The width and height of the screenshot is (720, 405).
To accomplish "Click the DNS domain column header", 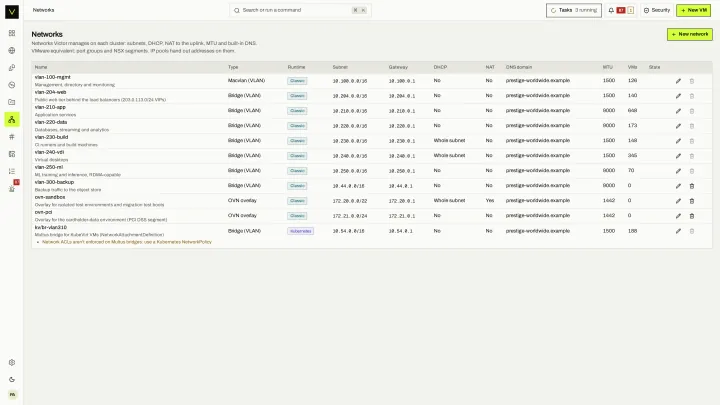I will point(518,67).
